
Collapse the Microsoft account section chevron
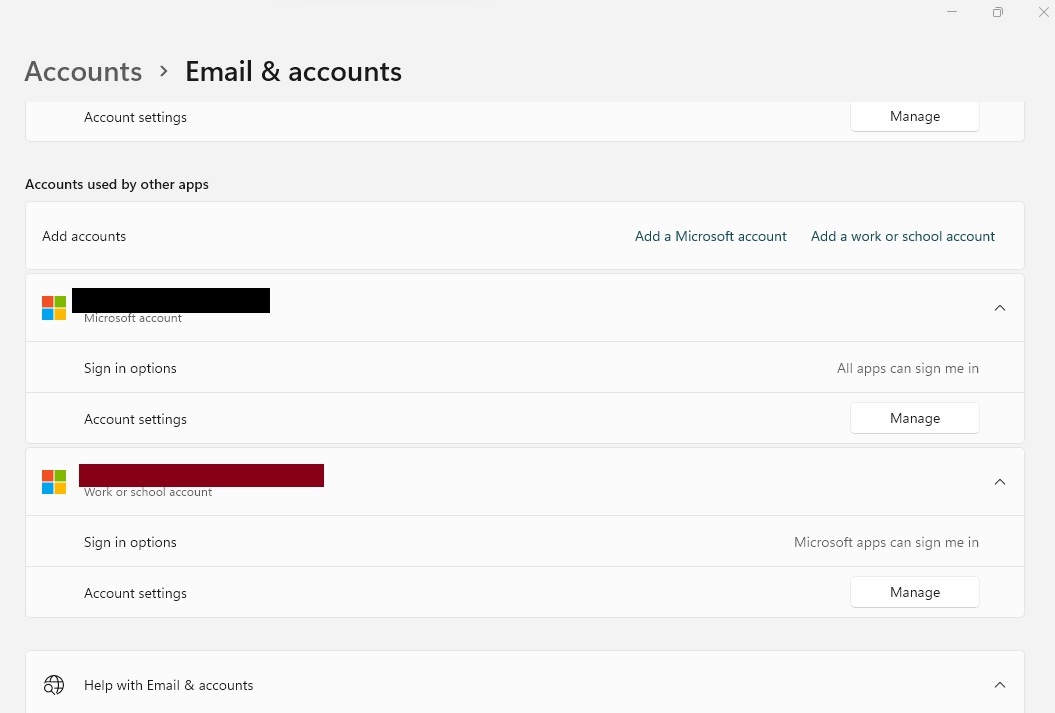click(1000, 308)
